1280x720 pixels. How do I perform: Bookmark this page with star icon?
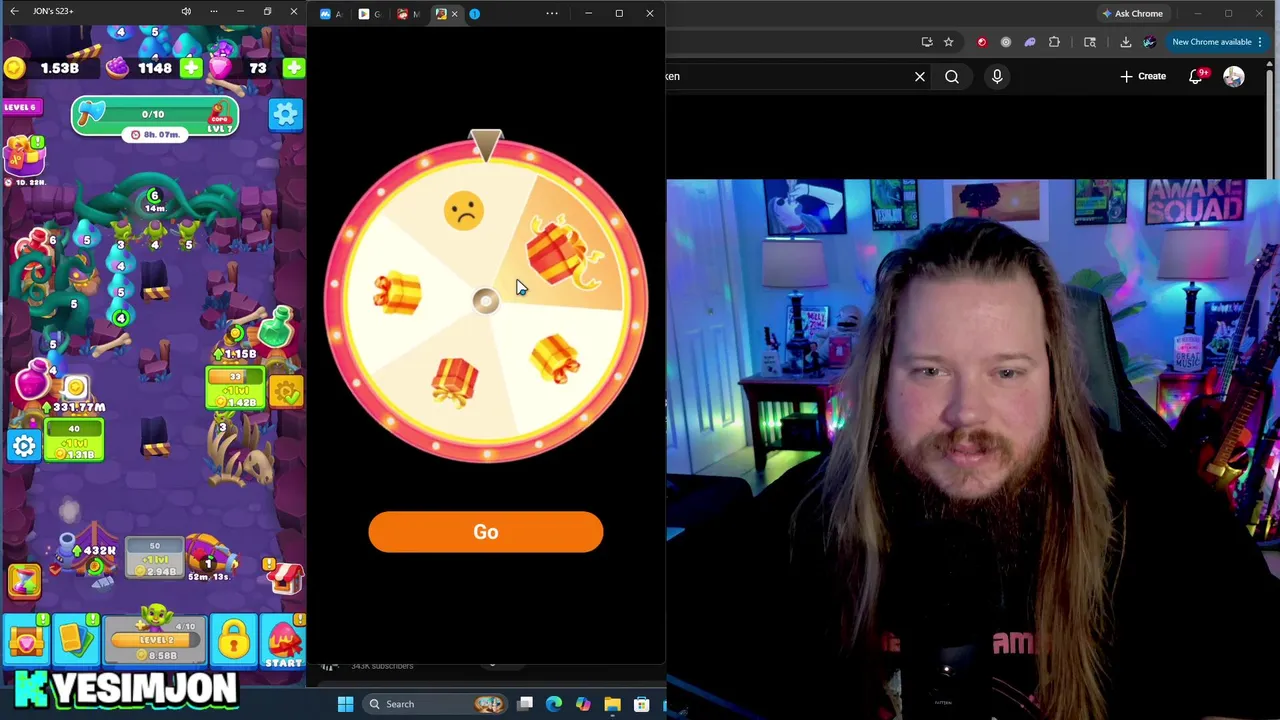pos(948,42)
